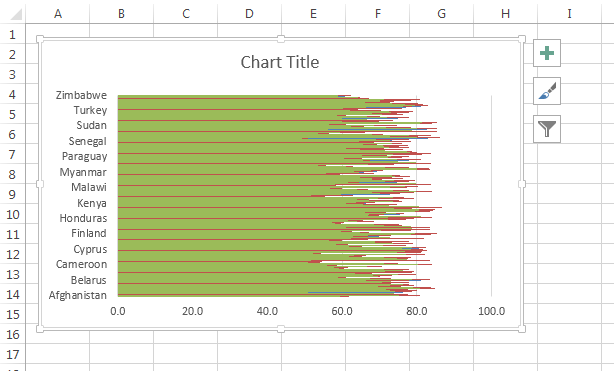
Task: Click the Cameroon axis label
Action: pos(81,264)
